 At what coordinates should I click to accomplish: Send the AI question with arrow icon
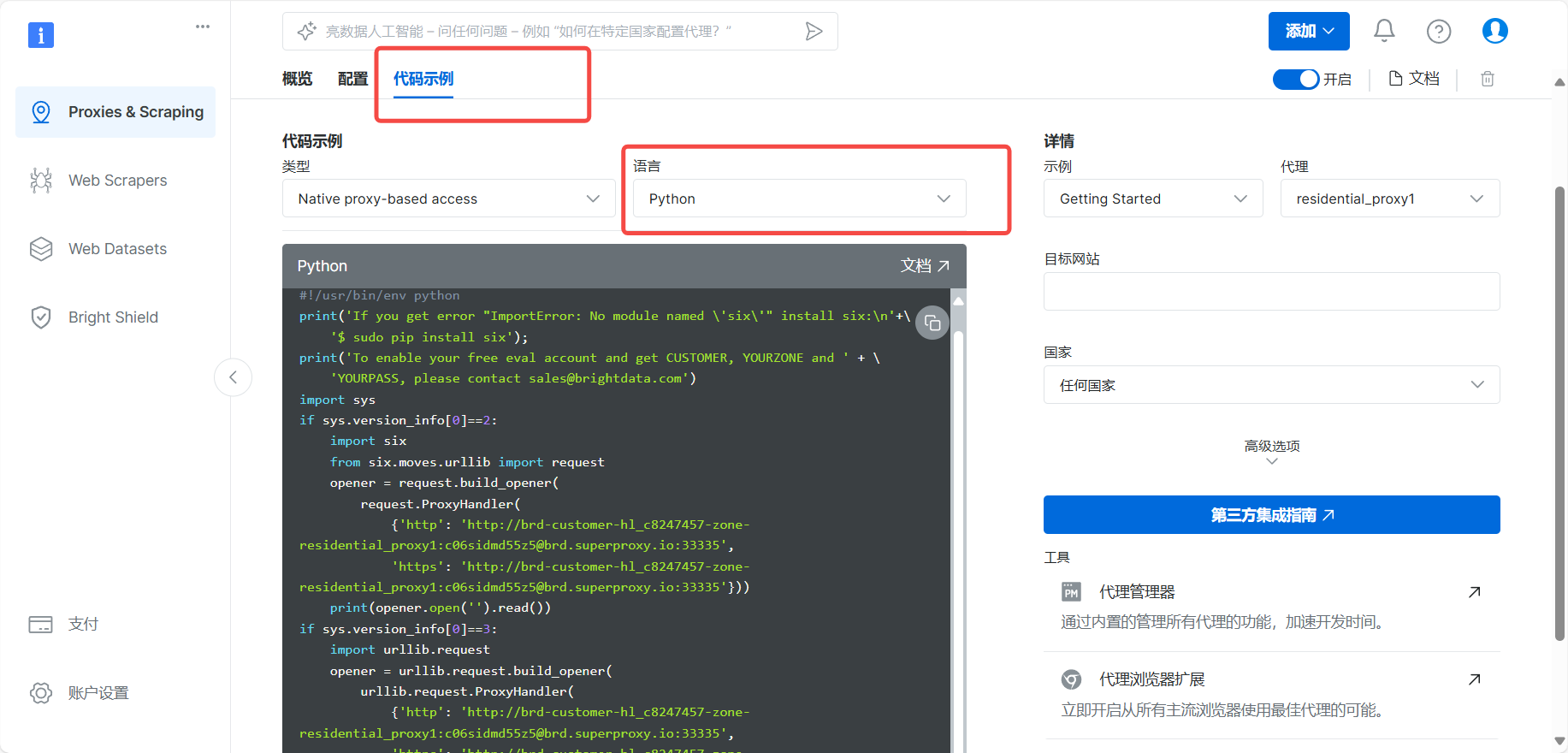coord(814,32)
